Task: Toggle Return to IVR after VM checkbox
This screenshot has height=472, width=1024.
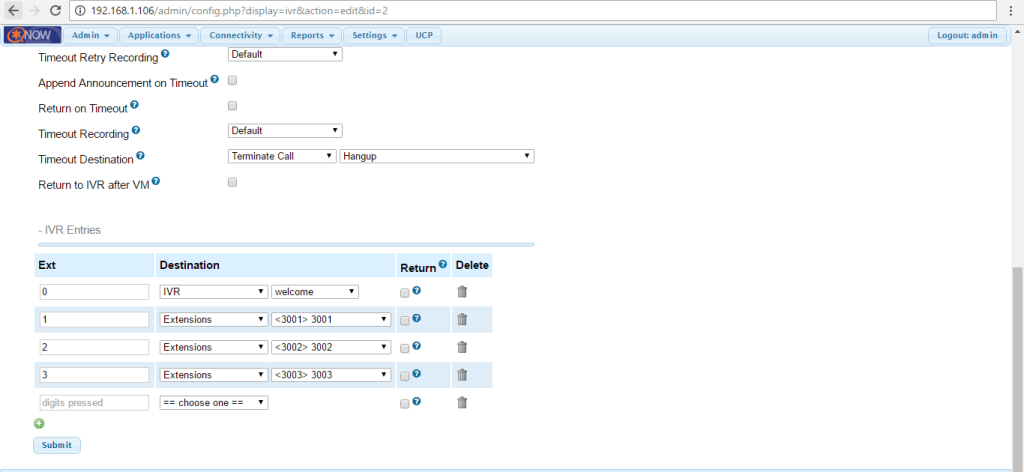Action: (232, 183)
